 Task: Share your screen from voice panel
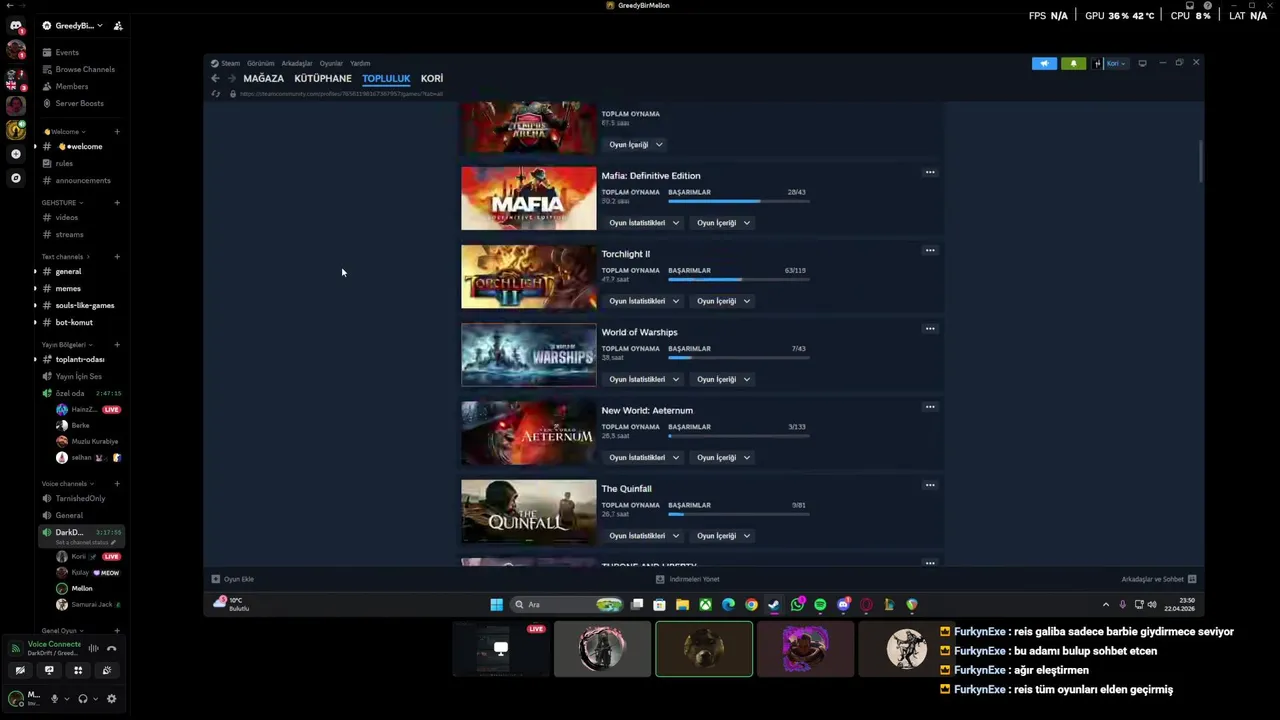pos(49,671)
